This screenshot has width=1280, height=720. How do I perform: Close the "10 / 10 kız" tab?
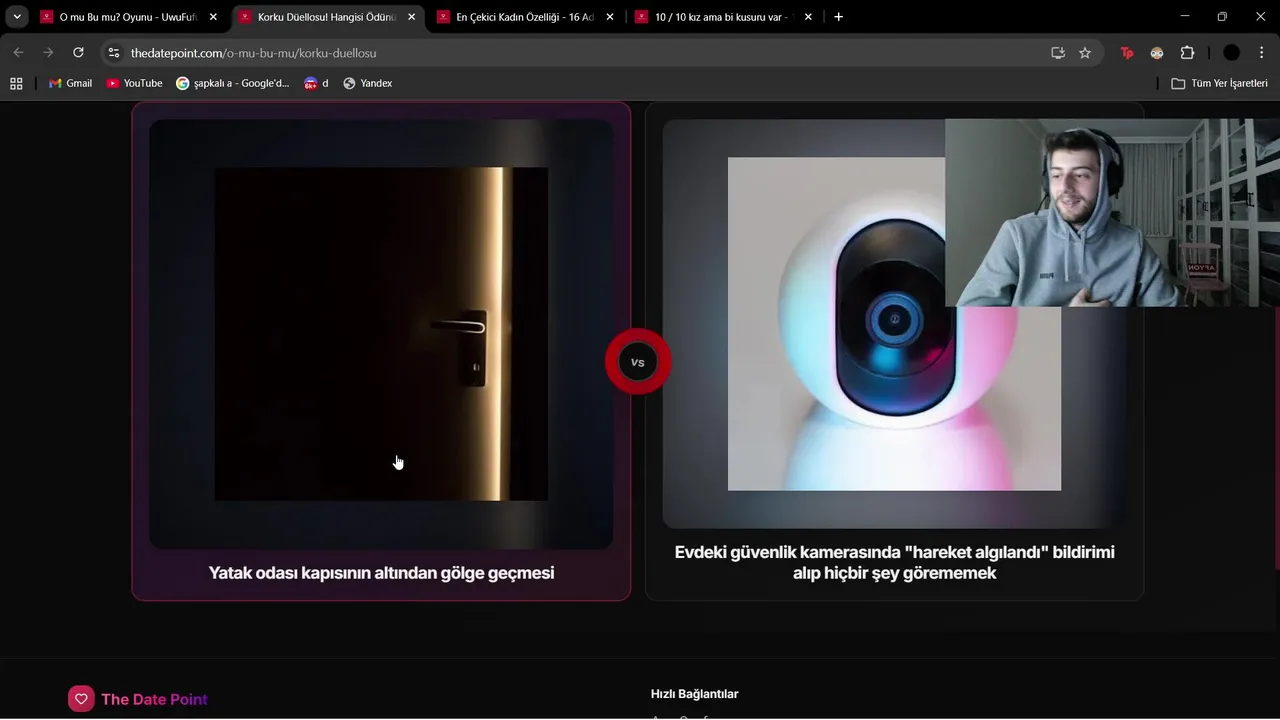pos(808,17)
